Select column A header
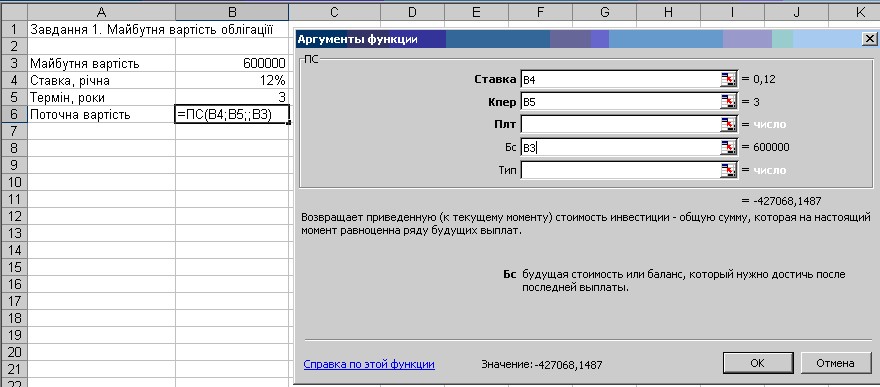Viewport: 880px width, 387px height. (101, 12)
